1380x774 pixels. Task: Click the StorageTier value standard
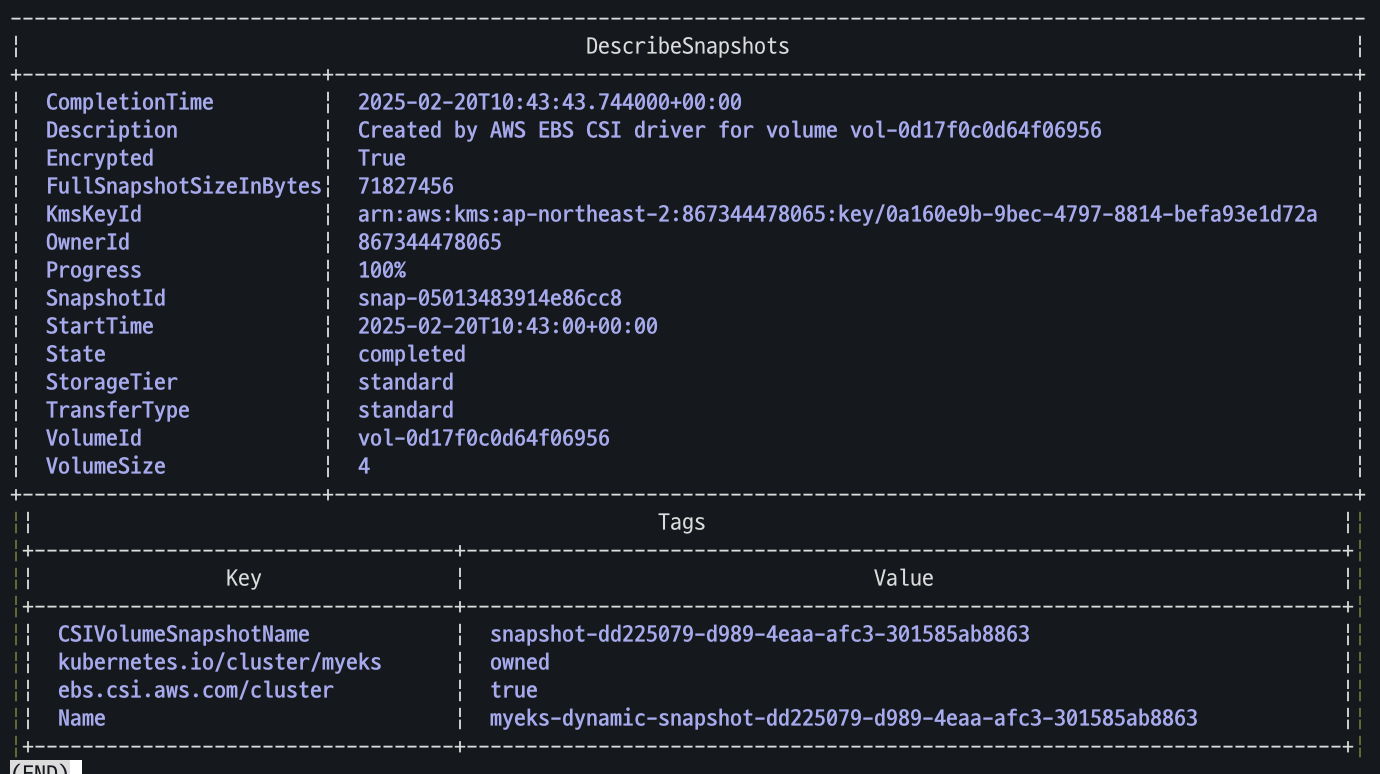[405, 382]
